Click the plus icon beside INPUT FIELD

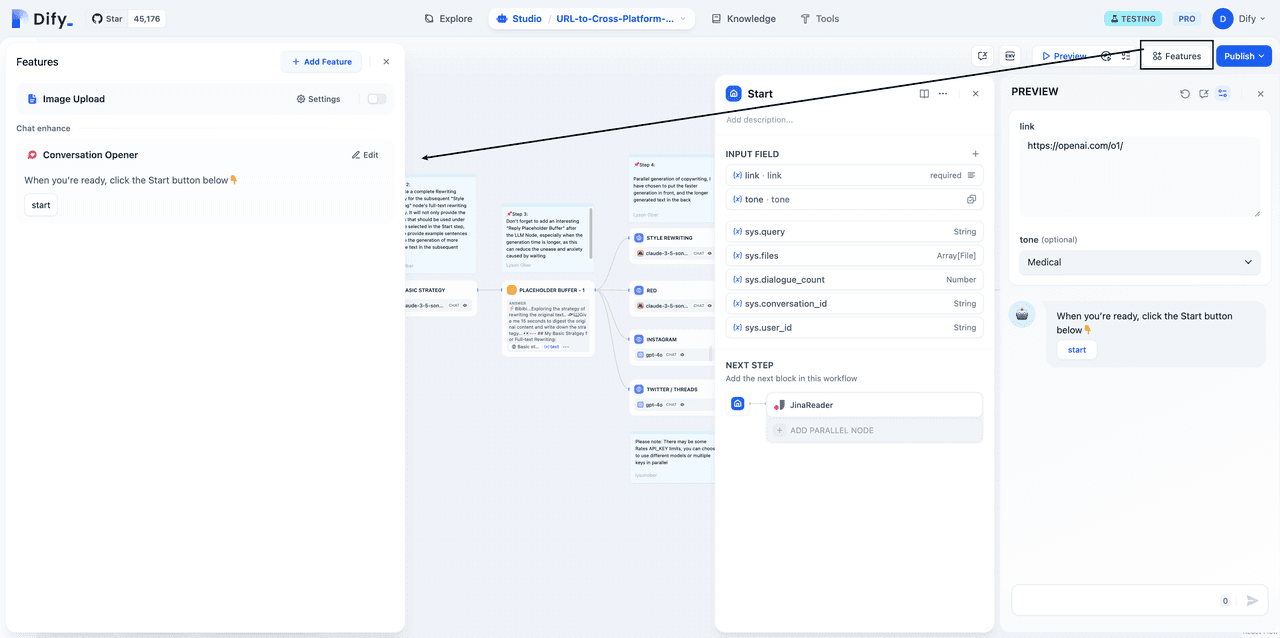click(976, 154)
